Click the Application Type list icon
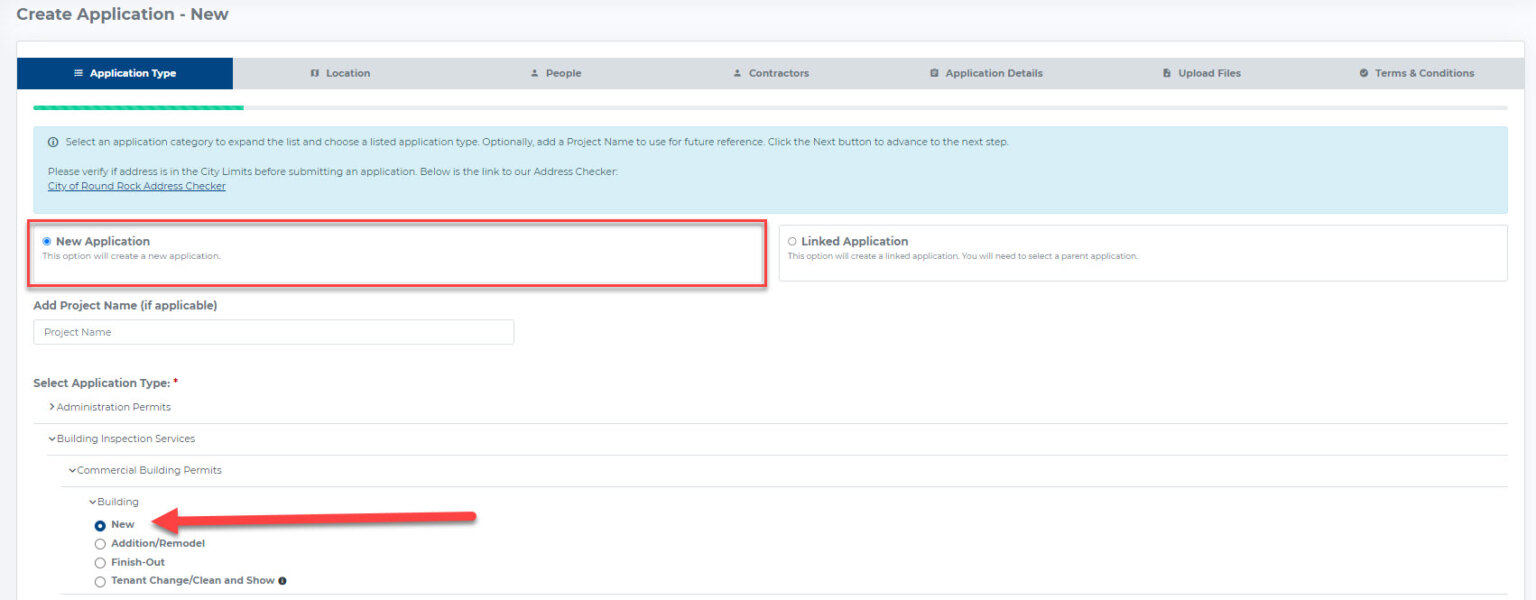The image size is (1536, 600). 79,73
